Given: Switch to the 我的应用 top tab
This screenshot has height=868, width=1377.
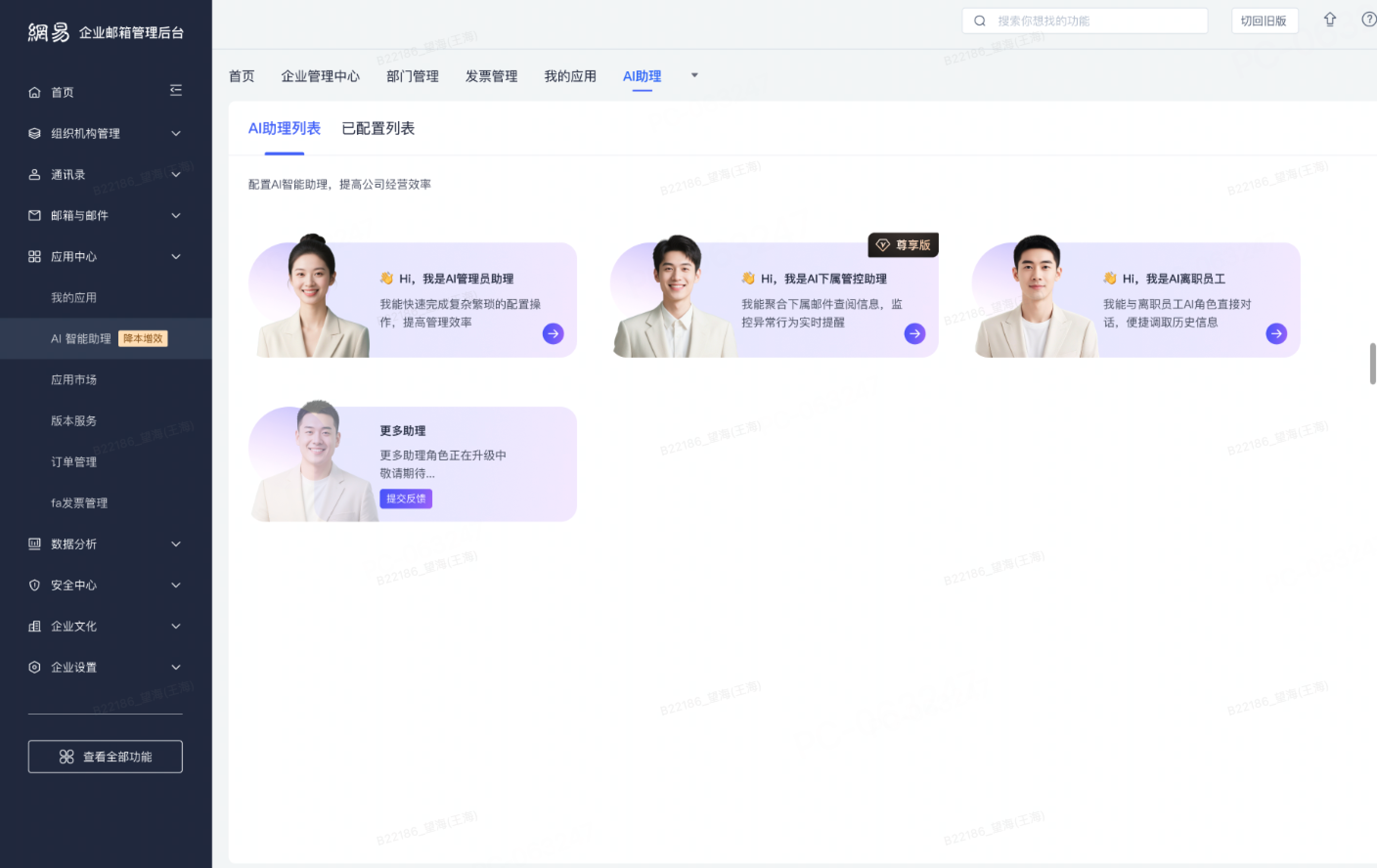Looking at the screenshot, I should click(570, 76).
